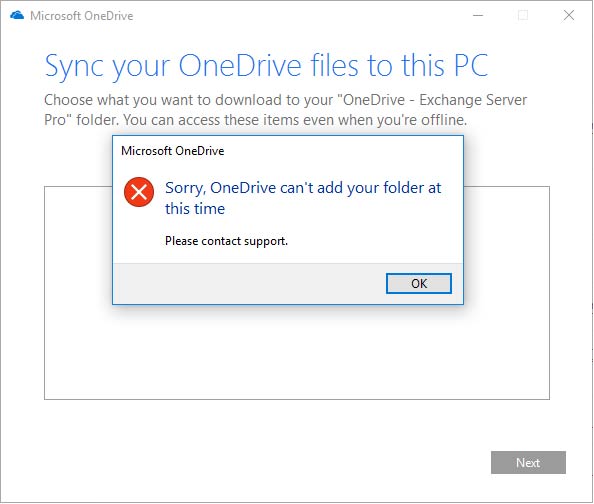Image resolution: width=594 pixels, height=504 pixels.
Task: Click the greyed-out Next button
Action: tap(528, 462)
